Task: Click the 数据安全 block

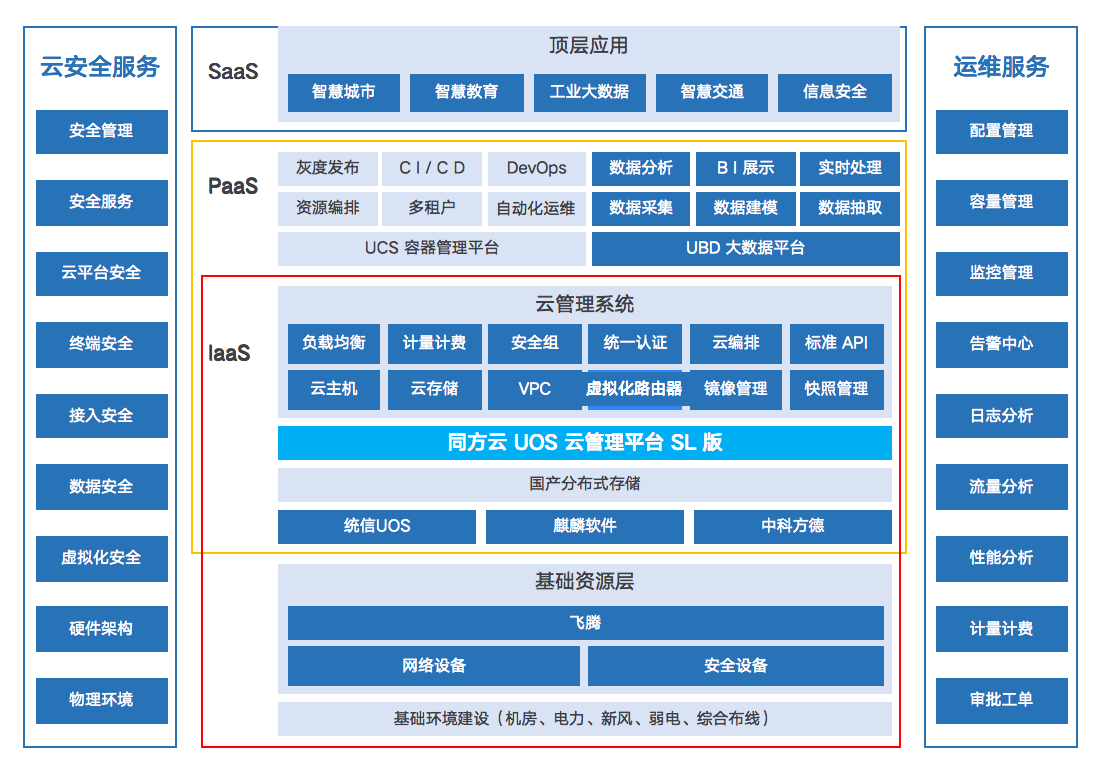Action: [102, 487]
